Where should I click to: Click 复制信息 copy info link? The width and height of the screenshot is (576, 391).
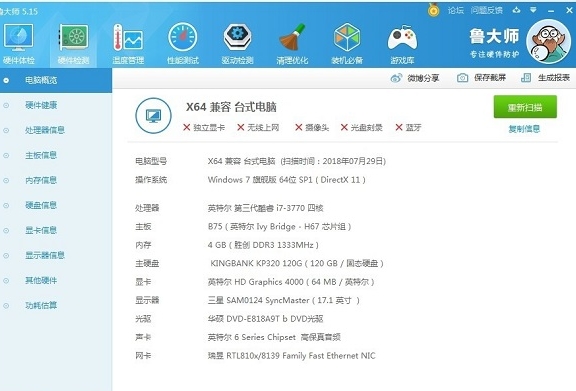[524, 129]
